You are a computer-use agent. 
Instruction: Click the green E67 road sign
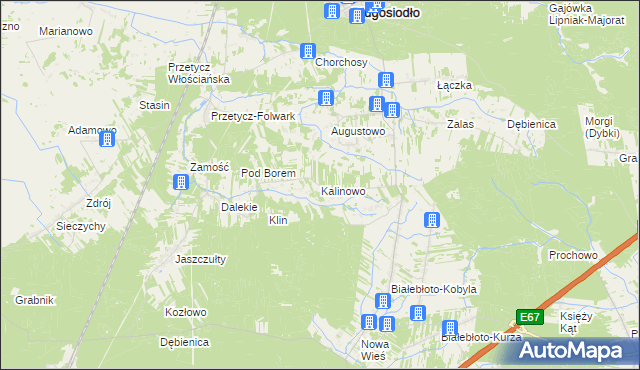pos(530,317)
